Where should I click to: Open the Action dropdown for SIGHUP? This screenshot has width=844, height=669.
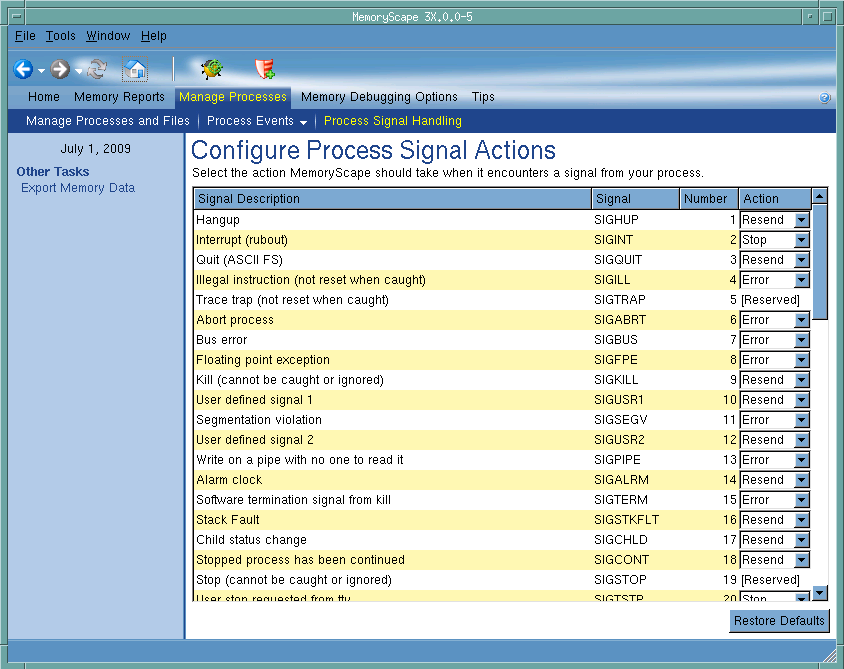[801, 220]
